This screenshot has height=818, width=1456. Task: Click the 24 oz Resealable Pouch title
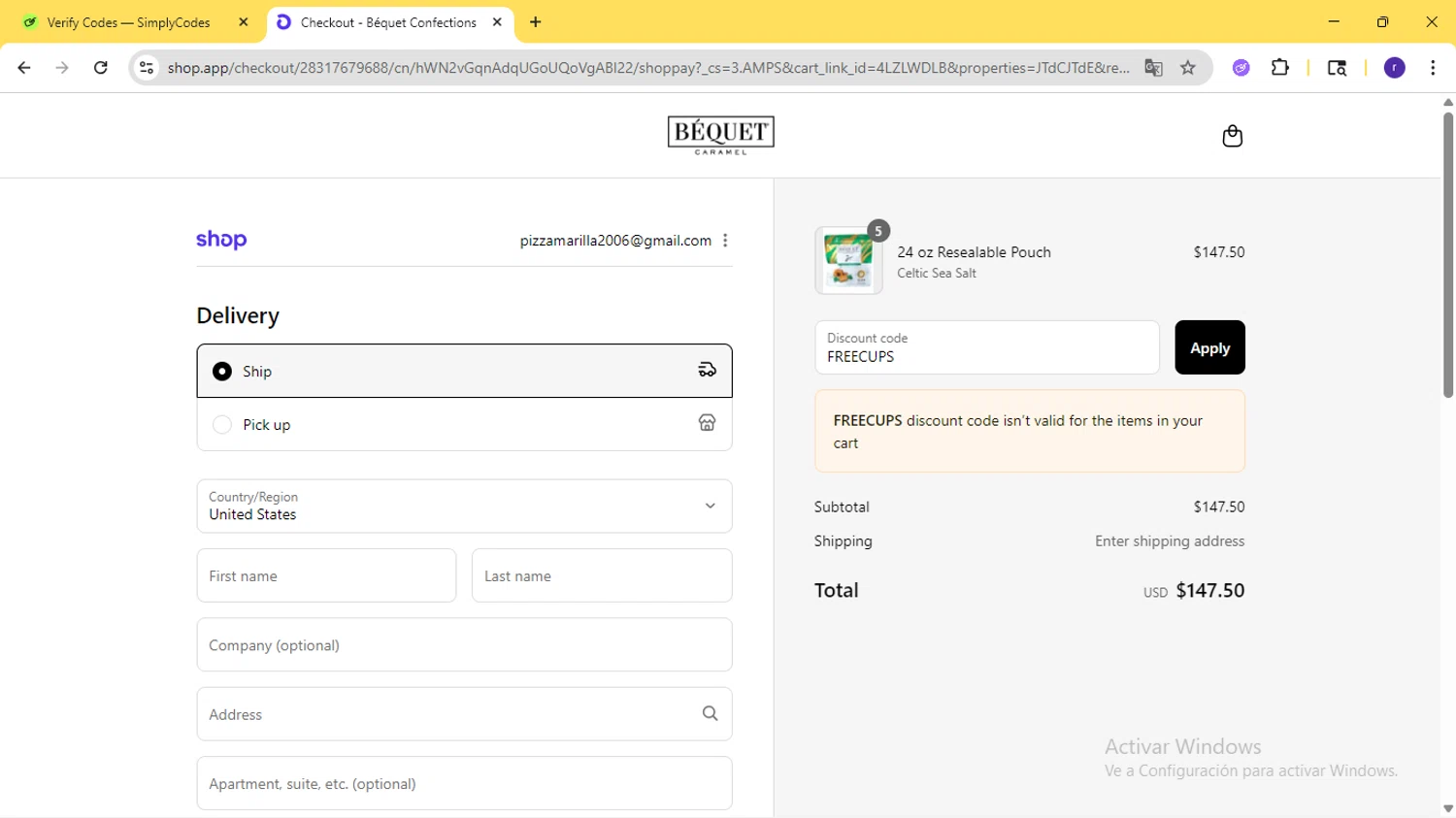[x=974, y=252]
